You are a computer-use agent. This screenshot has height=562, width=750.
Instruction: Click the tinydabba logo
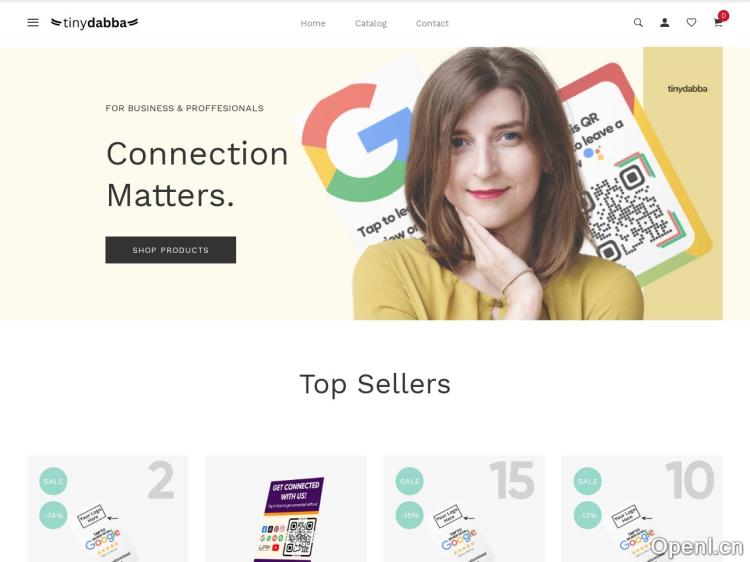coord(94,22)
